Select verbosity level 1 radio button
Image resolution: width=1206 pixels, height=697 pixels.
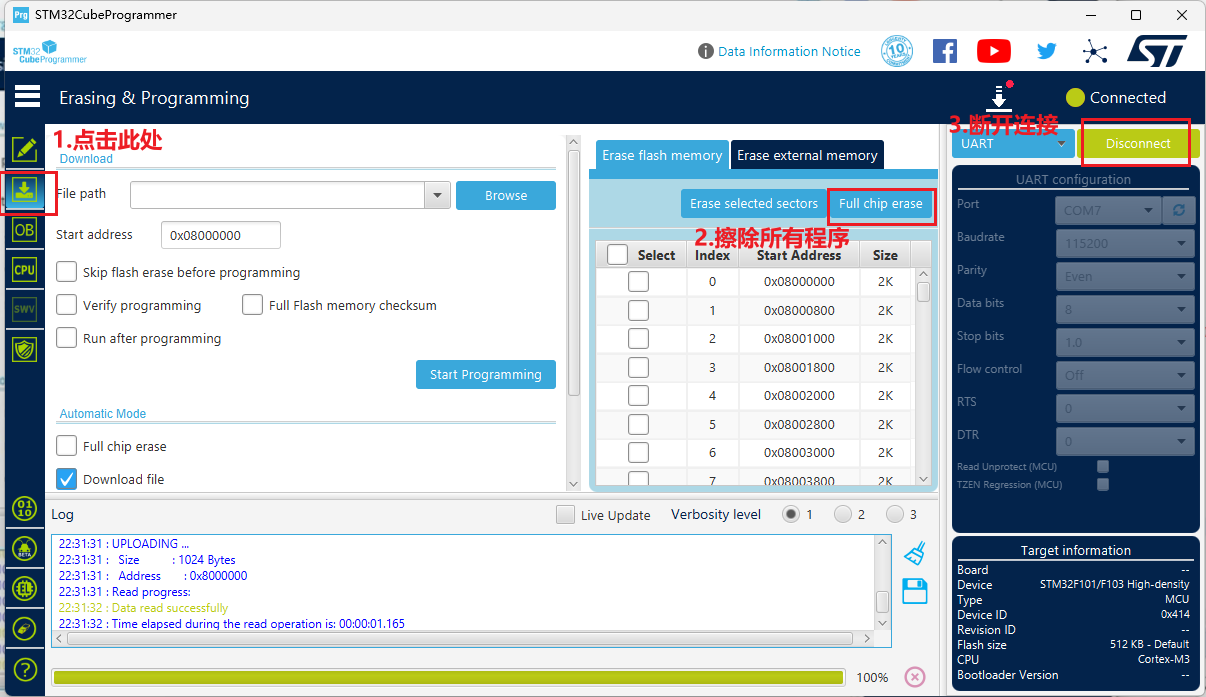click(x=791, y=514)
